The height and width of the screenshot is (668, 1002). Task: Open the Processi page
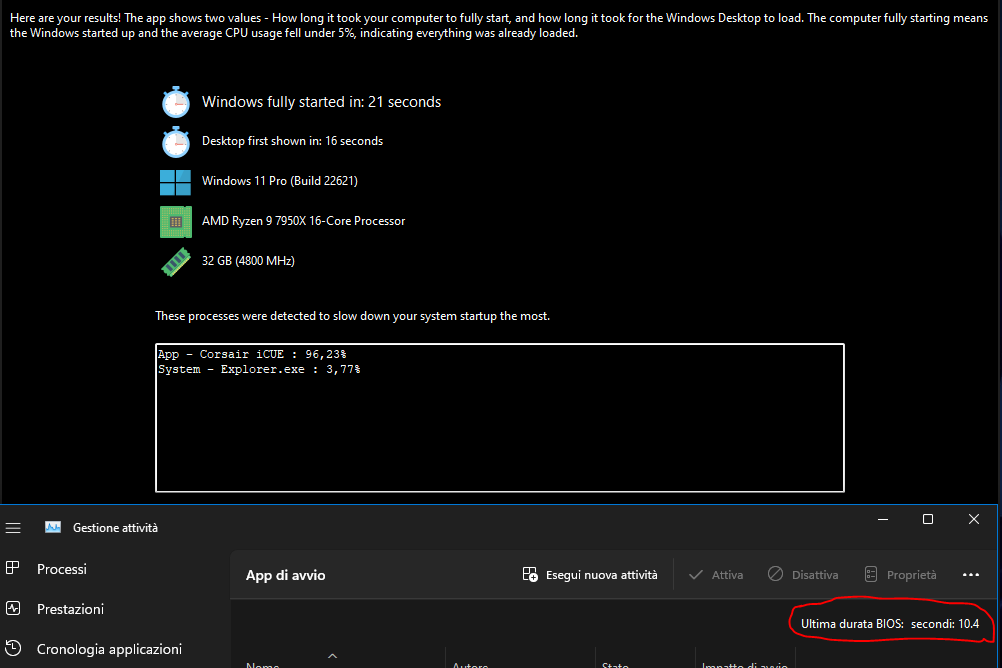[62, 569]
